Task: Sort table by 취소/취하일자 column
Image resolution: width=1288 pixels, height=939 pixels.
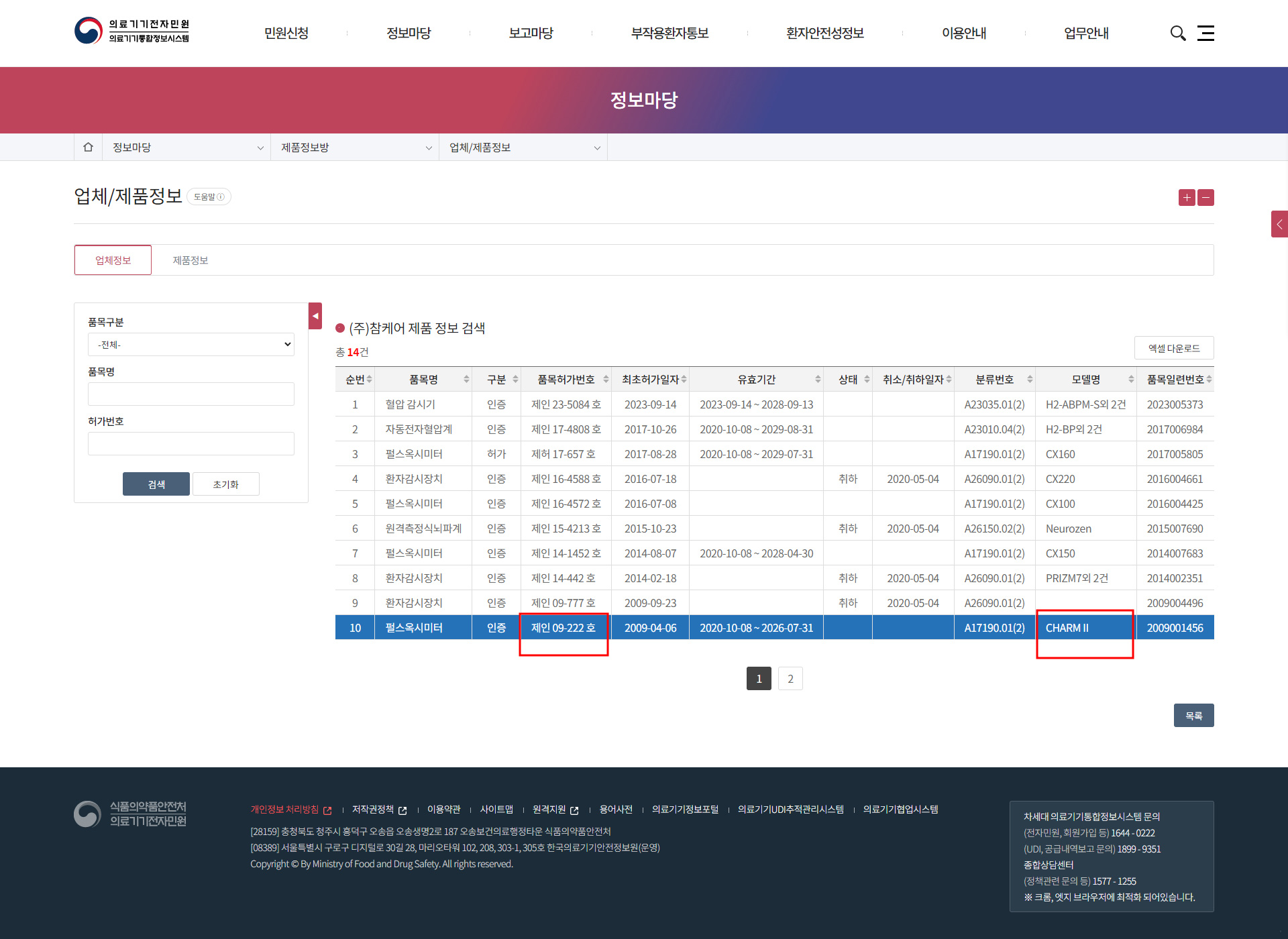Action: pyautogui.click(x=949, y=380)
